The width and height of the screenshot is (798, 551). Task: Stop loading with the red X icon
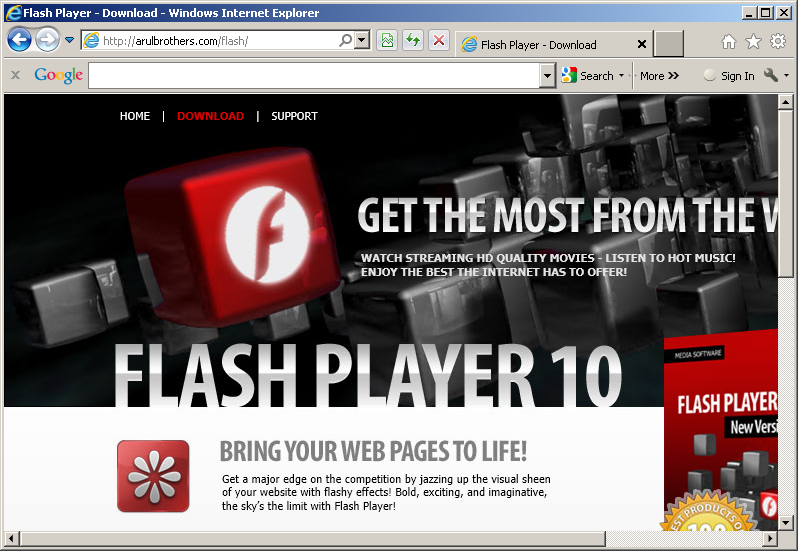[x=439, y=40]
